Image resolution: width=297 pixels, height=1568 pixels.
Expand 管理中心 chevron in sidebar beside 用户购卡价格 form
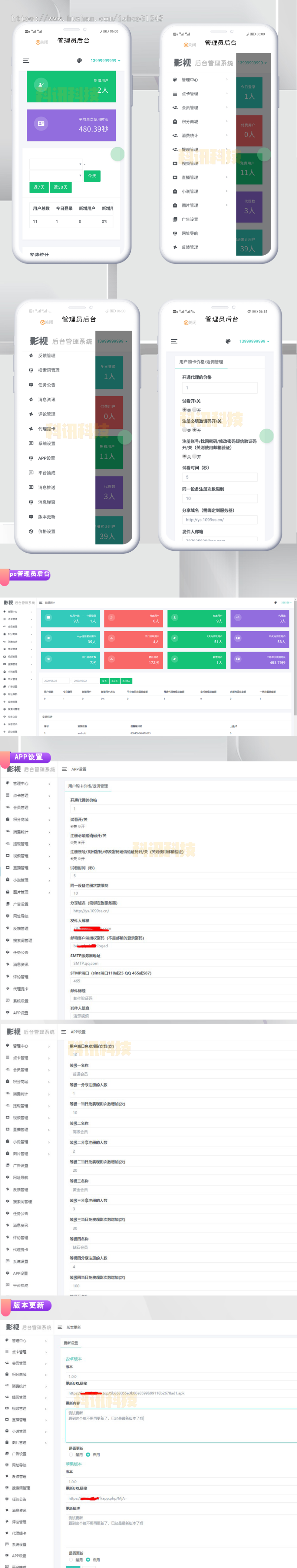point(49,784)
